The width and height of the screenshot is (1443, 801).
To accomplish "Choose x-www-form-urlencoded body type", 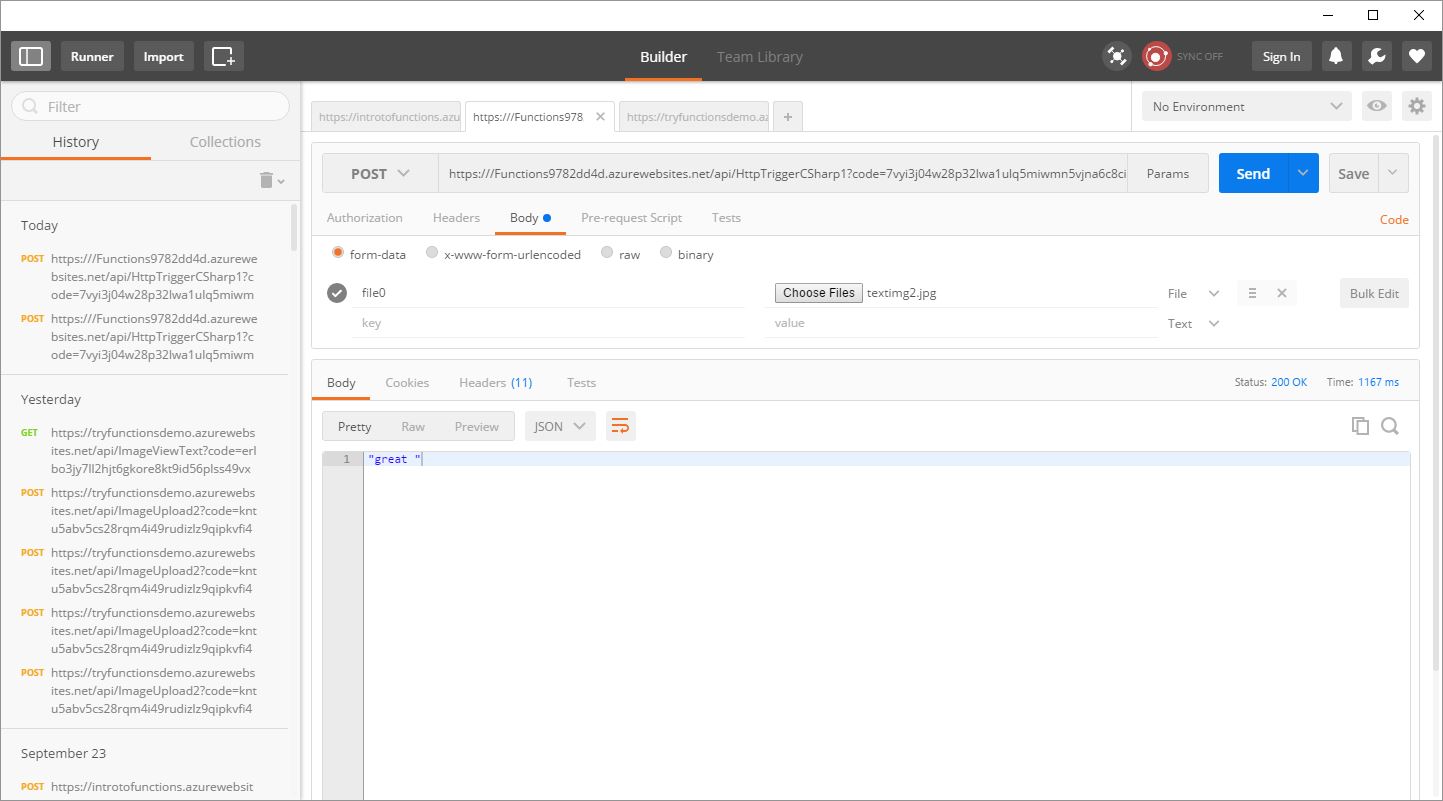I will click(432, 254).
